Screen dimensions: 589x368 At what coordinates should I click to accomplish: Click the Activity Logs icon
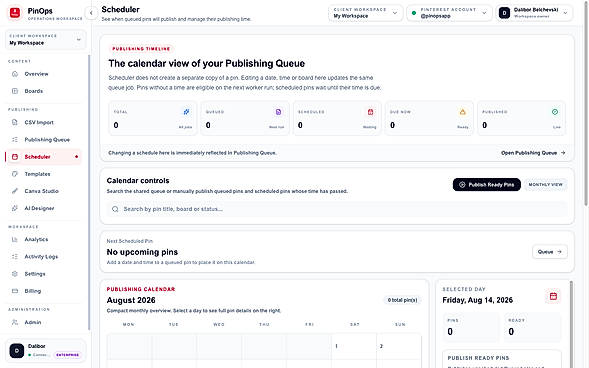[15, 256]
